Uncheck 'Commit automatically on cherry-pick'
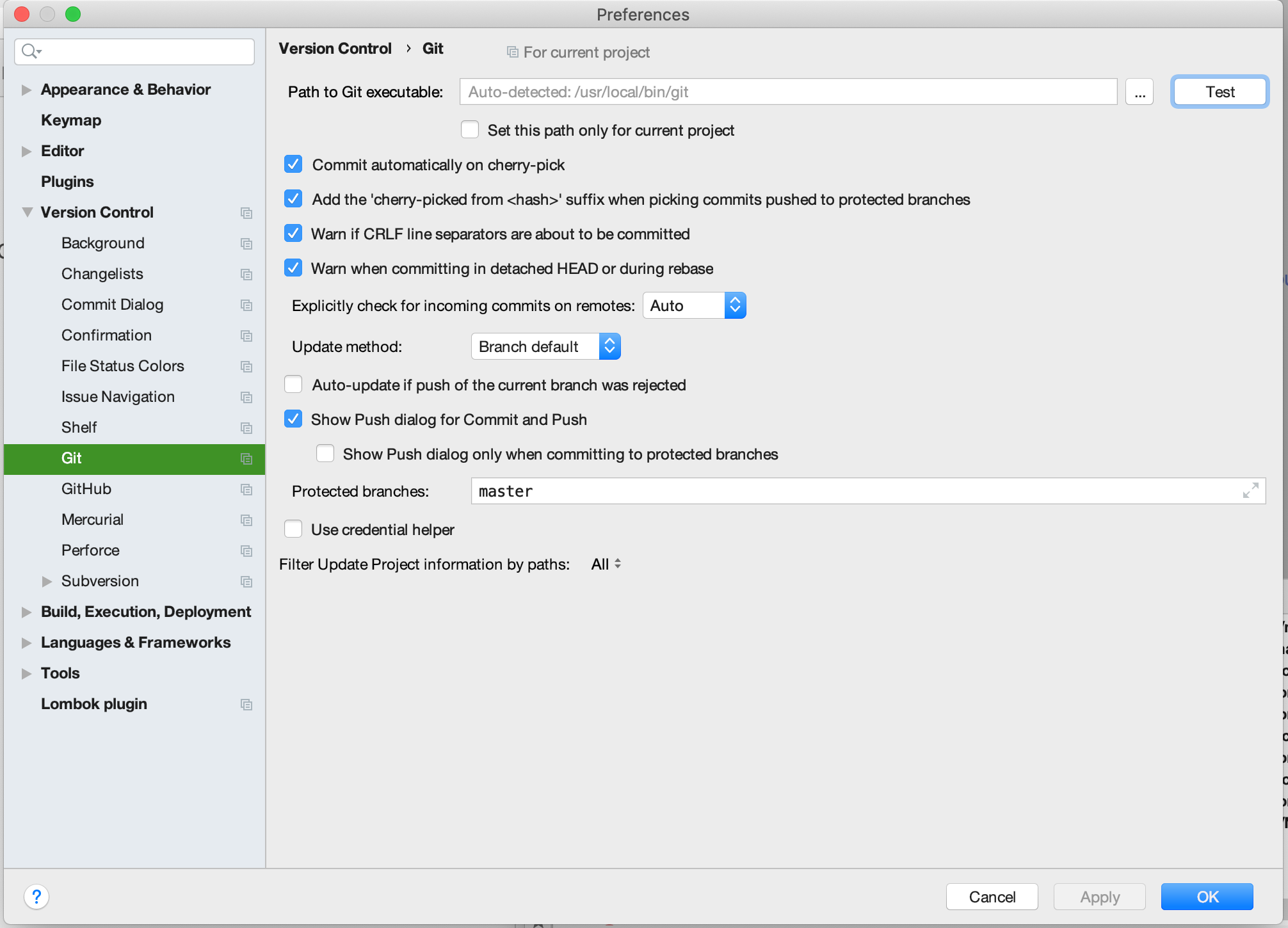The width and height of the screenshot is (1288, 928). pos(293,164)
